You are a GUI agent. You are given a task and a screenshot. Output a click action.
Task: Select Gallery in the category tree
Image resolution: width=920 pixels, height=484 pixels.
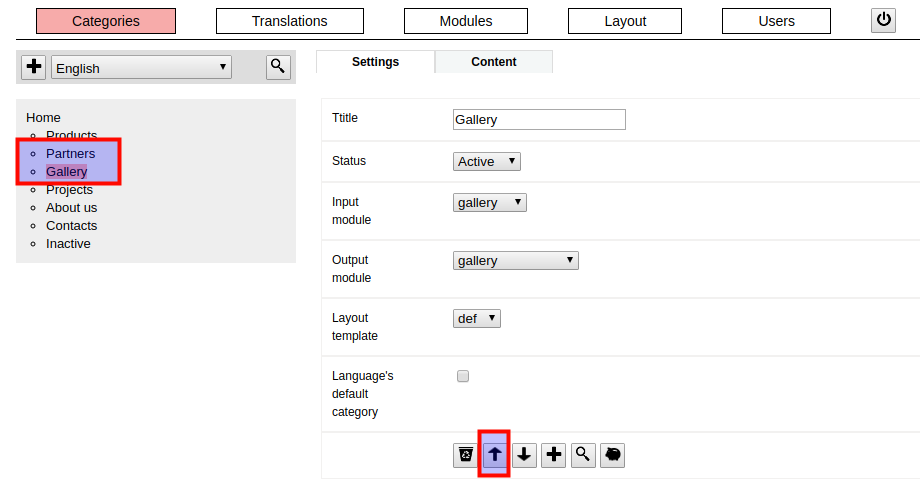66,172
